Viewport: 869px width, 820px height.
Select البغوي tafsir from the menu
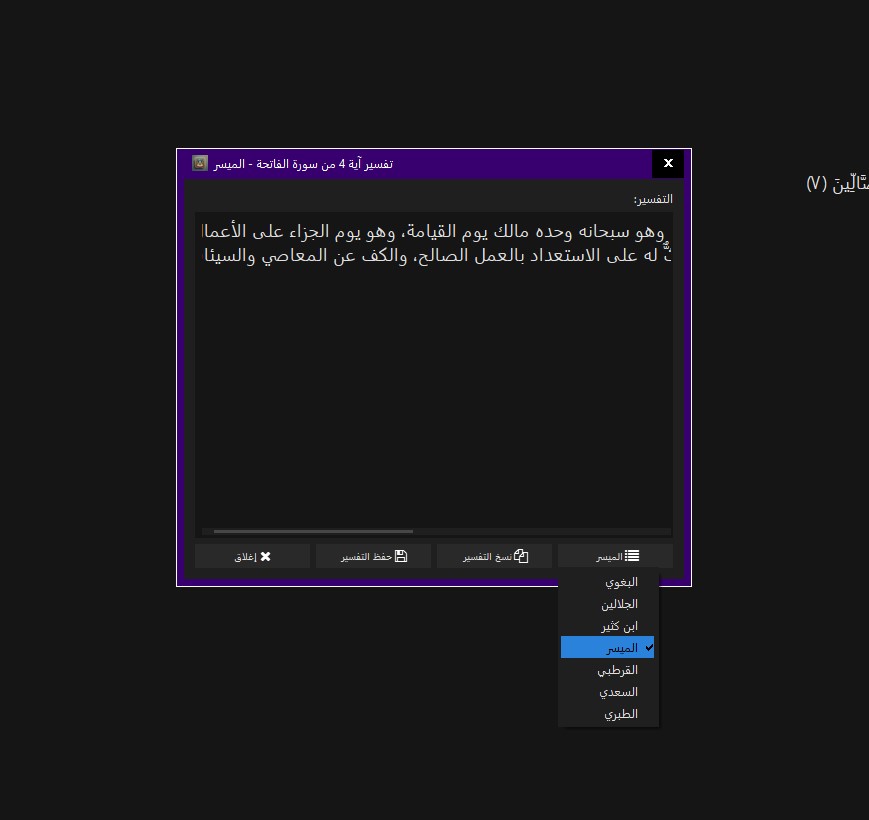607,582
